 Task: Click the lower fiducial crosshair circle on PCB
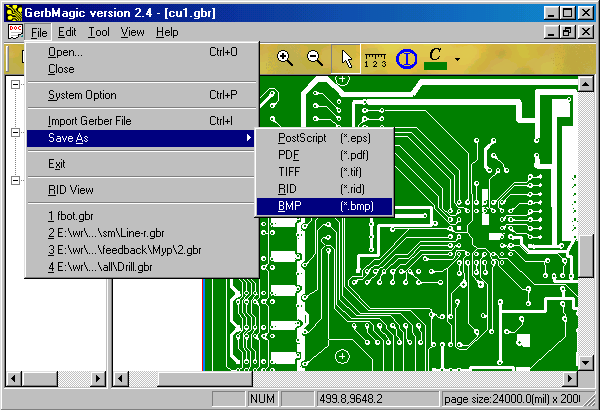(x=342, y=356)
